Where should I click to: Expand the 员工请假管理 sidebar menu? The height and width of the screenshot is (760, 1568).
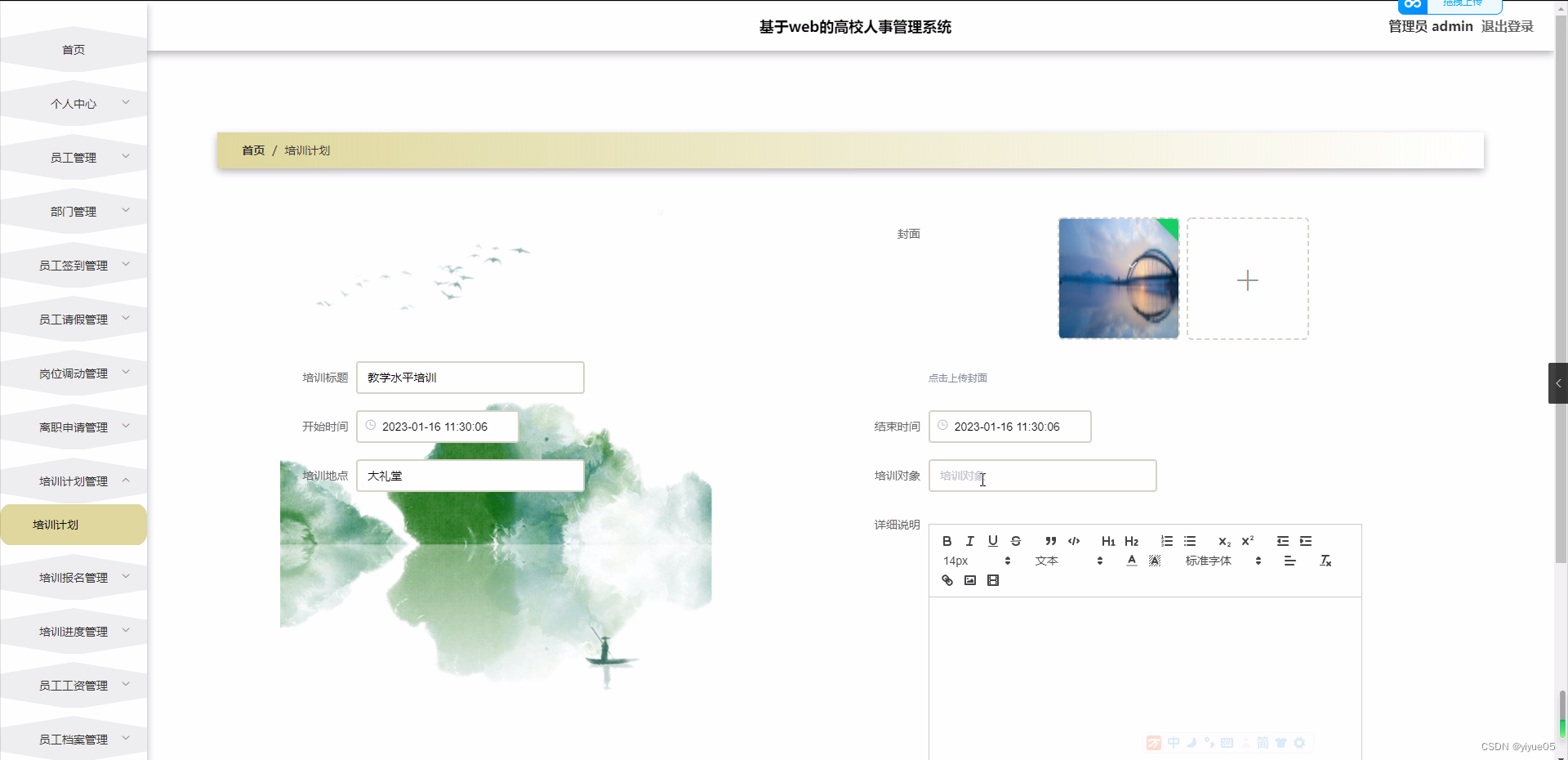(x=73, y=320)
